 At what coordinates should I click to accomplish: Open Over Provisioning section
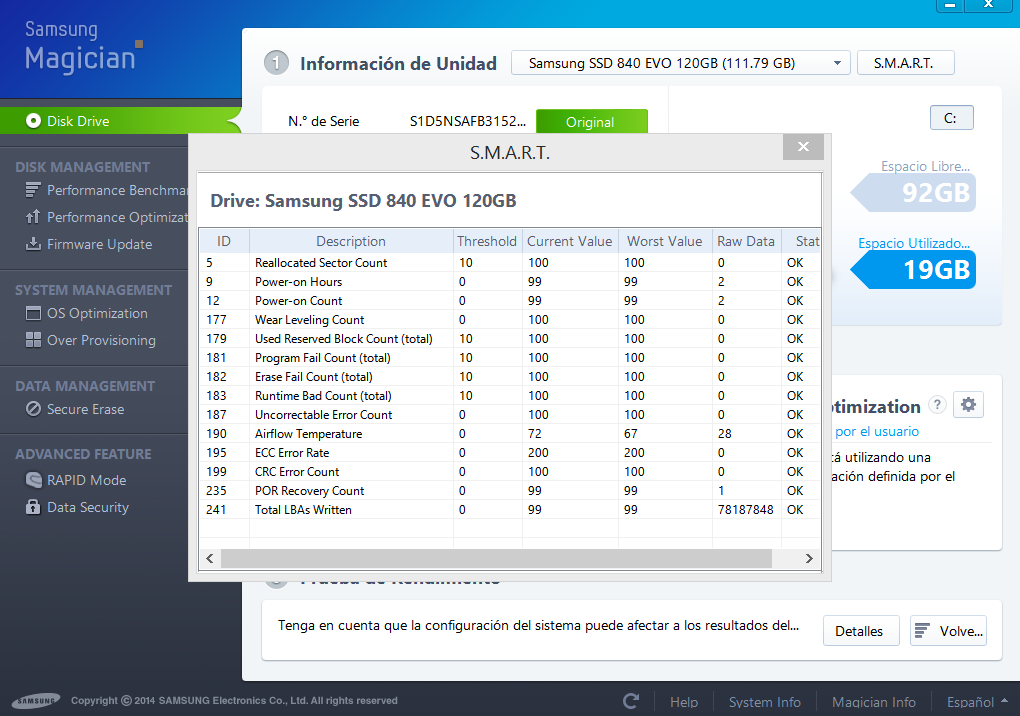click(x=91, y=339)
